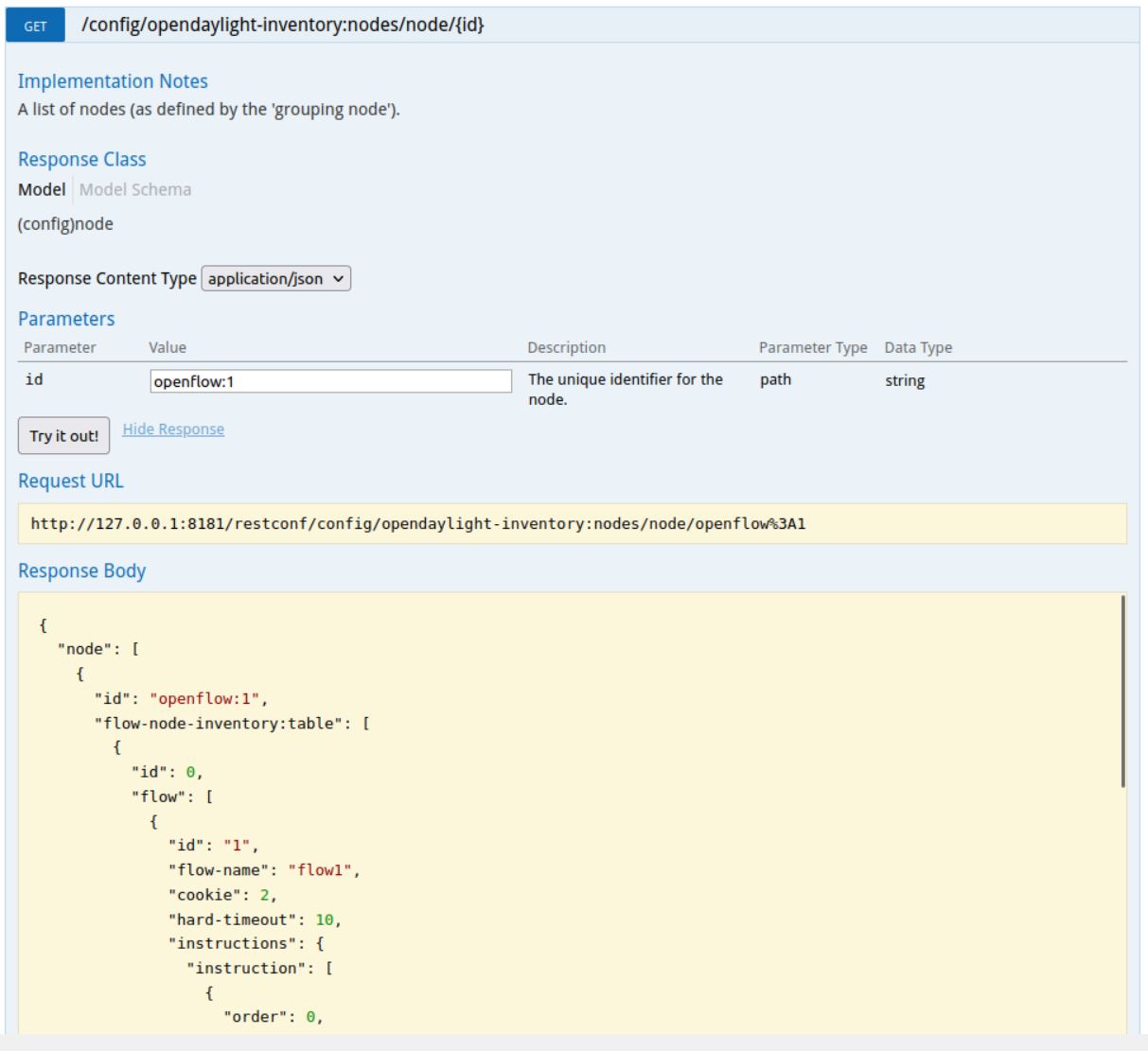Screen dimensions: 1148x1051
Task: Click the "flow-node-inventory:table" line in the response
Action: (x=232, y=724)
